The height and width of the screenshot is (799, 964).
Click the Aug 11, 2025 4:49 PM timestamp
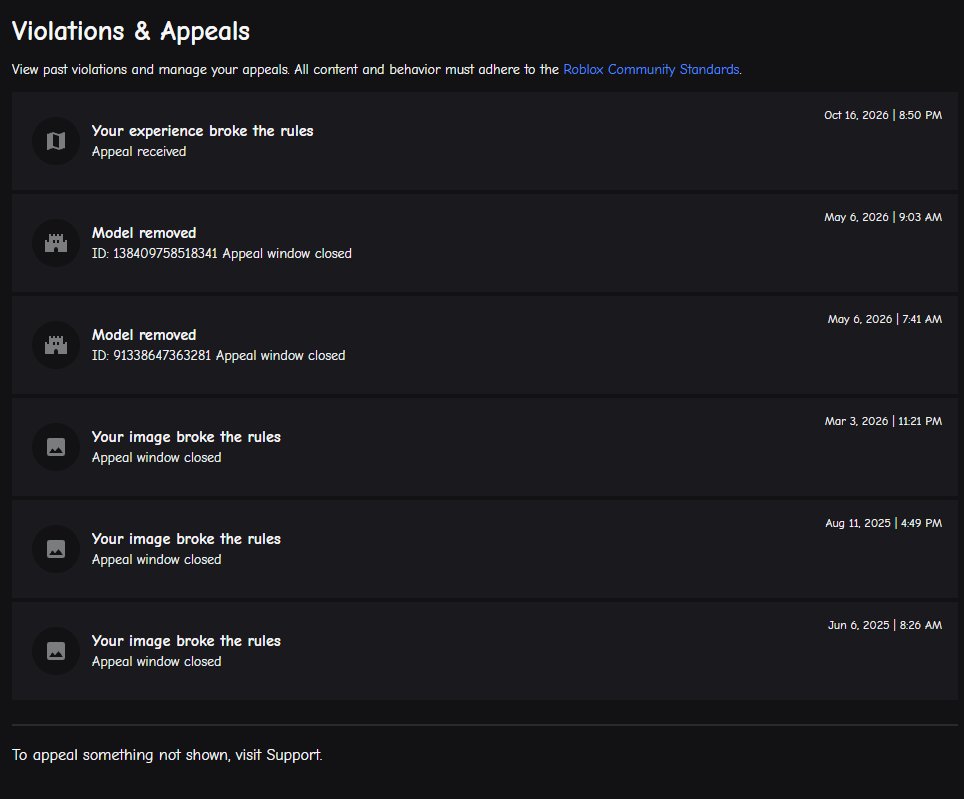[x=883, y=523]
